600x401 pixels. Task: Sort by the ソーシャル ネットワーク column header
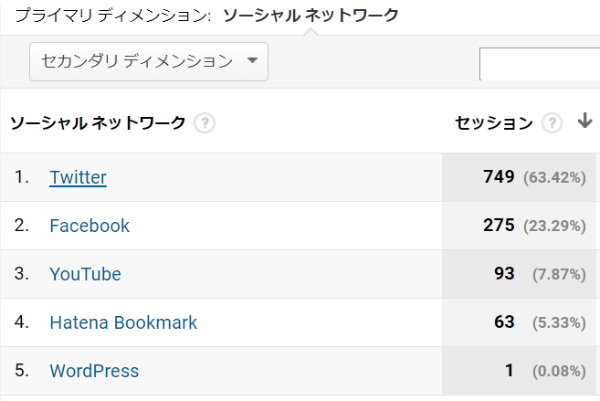click(98, 123)
